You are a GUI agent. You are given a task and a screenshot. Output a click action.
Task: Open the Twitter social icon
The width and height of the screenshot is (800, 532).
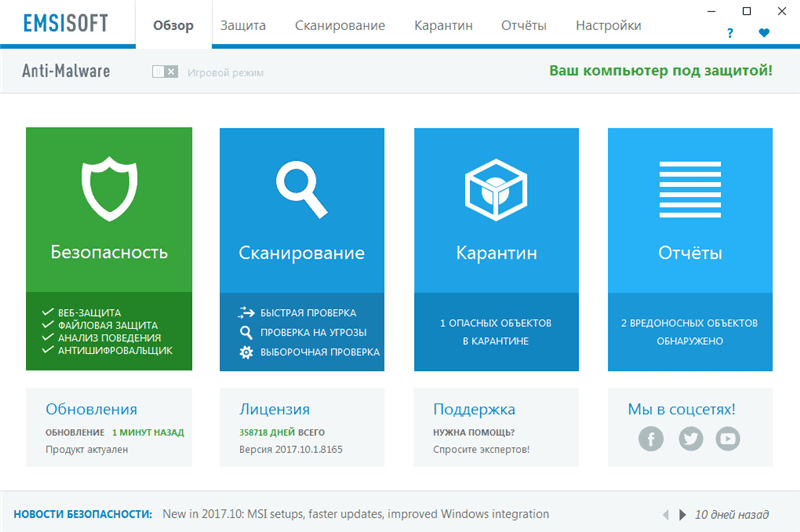(690, 439)
